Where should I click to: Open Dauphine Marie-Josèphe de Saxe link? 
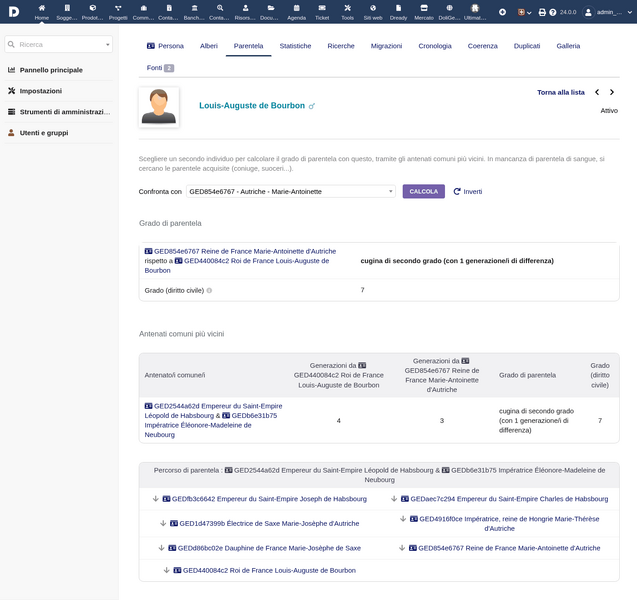(264, 548)
